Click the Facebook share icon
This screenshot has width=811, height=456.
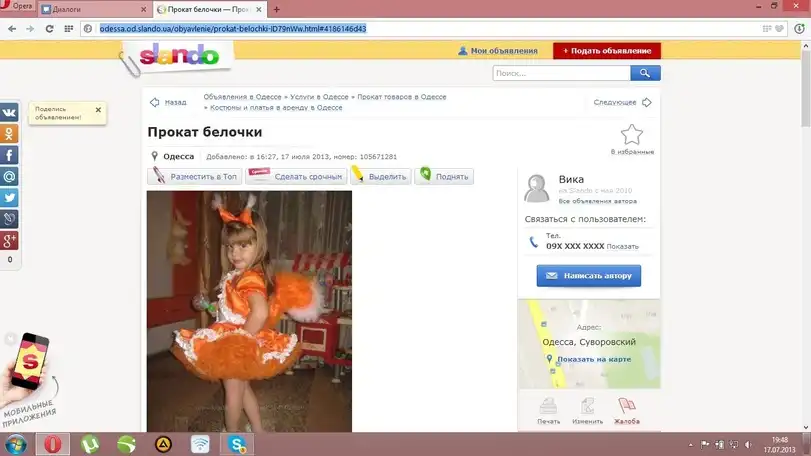point(9,155)
